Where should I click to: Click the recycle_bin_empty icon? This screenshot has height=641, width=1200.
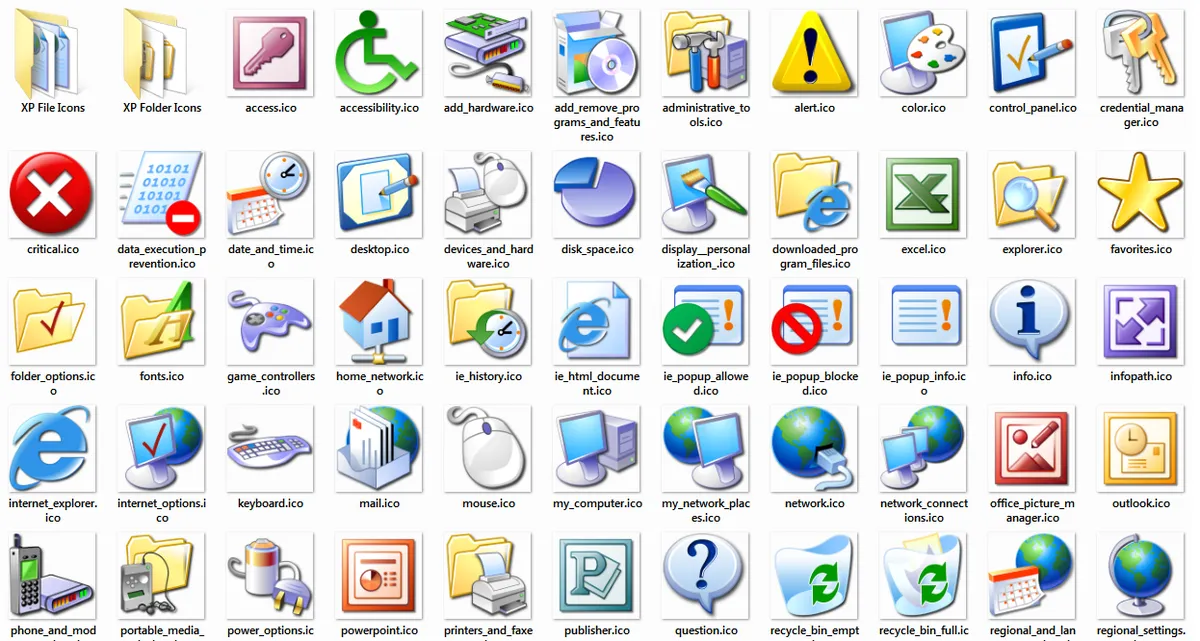pos(815,576)
